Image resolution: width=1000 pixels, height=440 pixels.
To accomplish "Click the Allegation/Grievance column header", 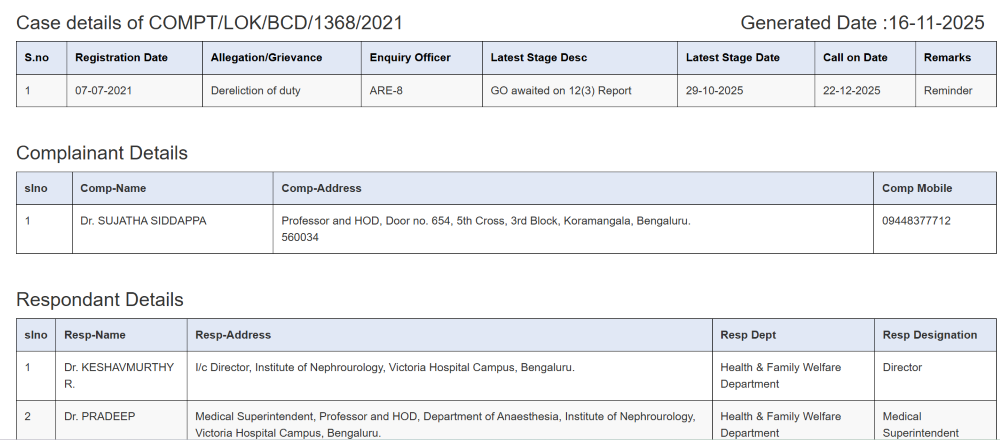I will [266, 58].
